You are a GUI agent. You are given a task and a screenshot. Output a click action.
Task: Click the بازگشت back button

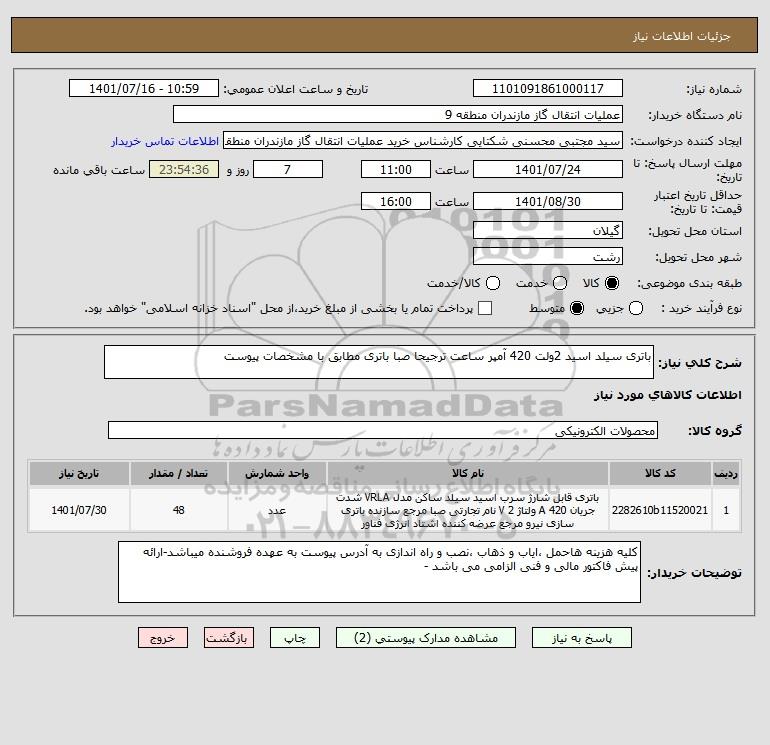(229, 637)
